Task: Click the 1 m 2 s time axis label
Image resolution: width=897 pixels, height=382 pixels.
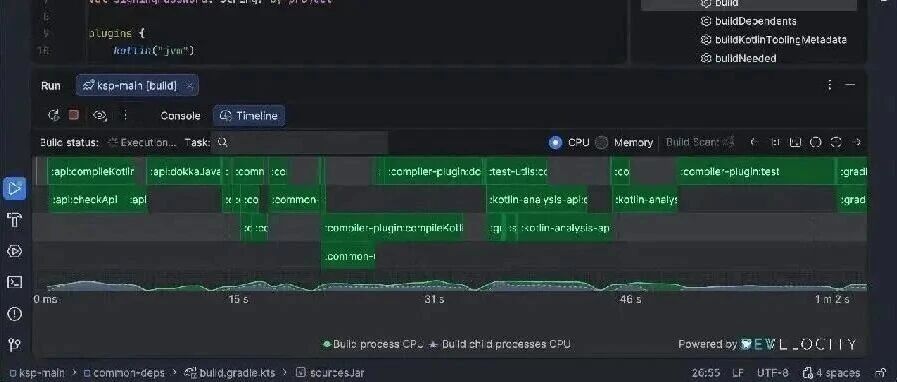Action: coord(832,300)
